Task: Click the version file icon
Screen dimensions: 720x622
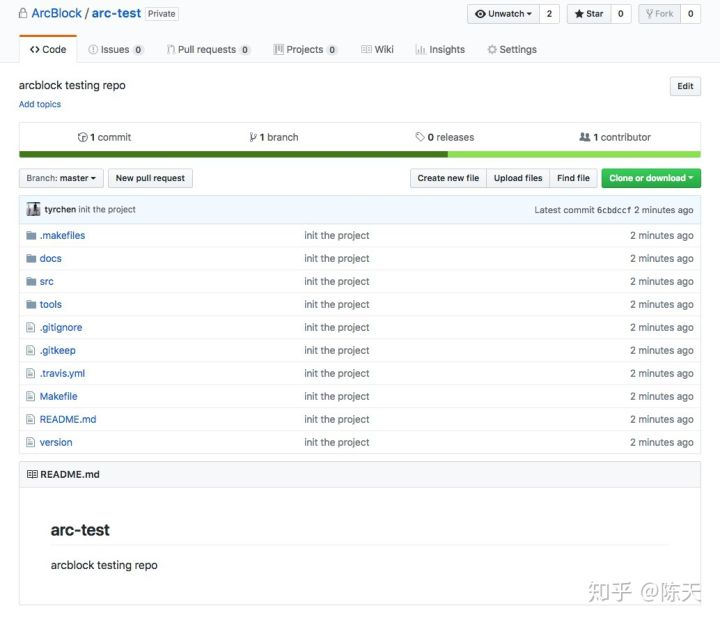Action: coord(31,442)
